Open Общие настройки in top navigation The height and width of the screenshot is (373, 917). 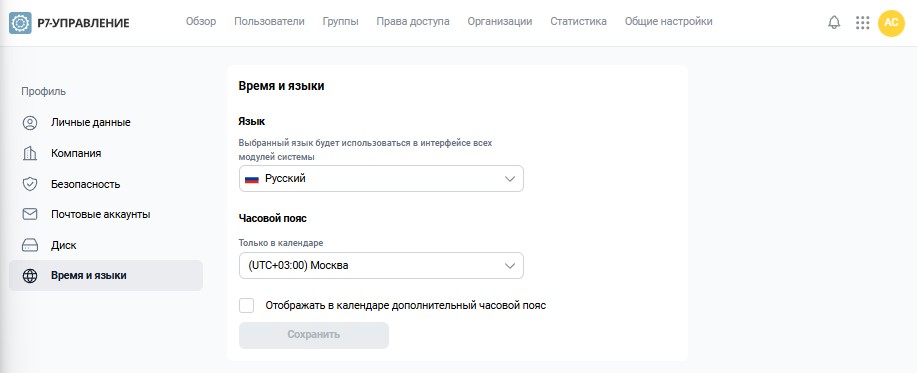pos(668,22)
